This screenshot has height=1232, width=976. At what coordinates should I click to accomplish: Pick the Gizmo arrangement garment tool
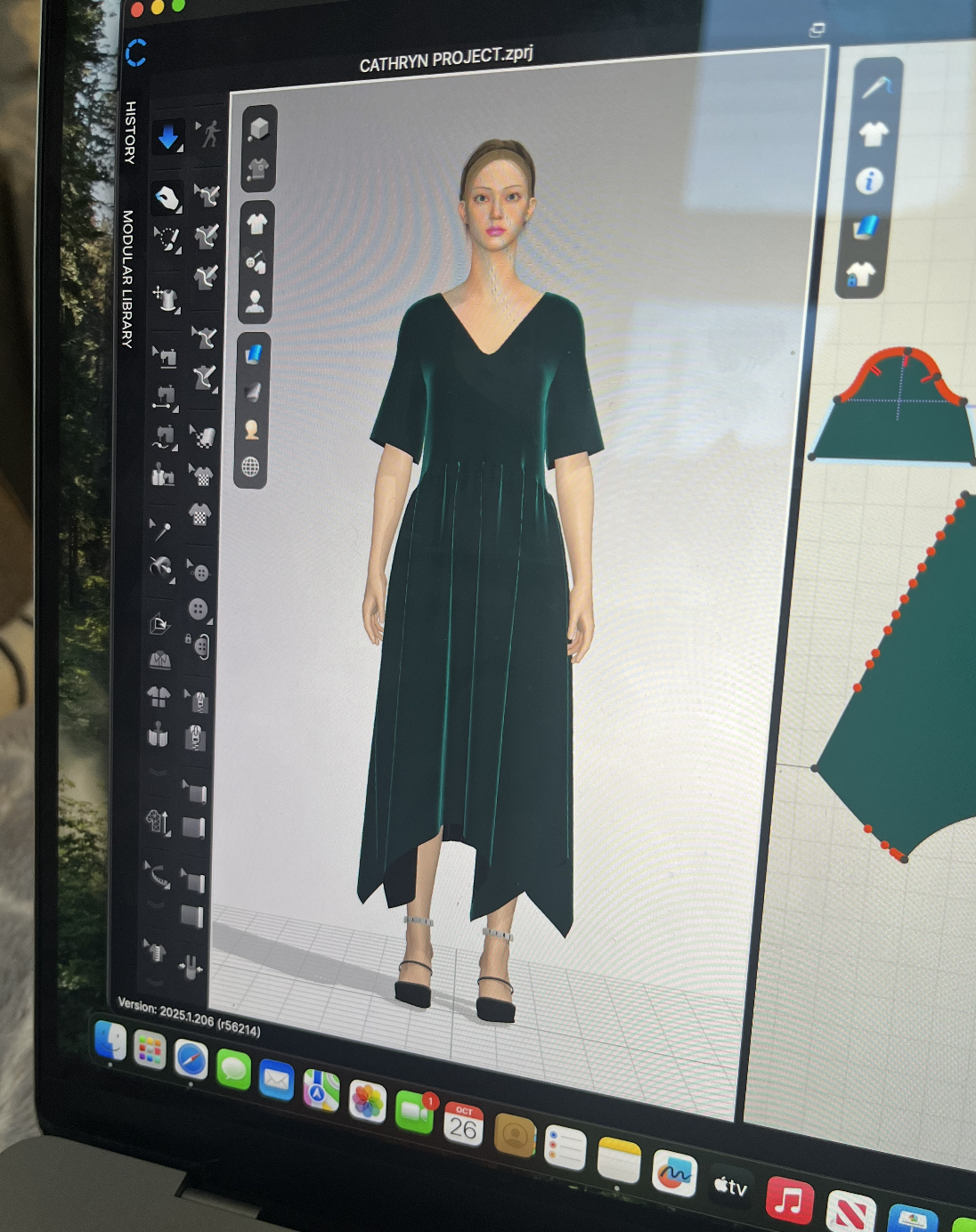click(166, 298)
